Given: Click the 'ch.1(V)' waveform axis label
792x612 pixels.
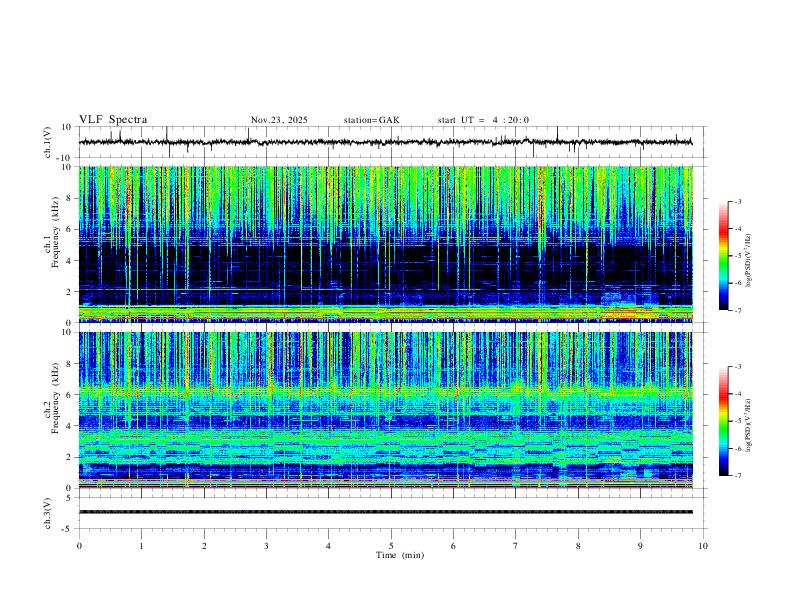Looking at the screenshot, I should coord(48,142).
